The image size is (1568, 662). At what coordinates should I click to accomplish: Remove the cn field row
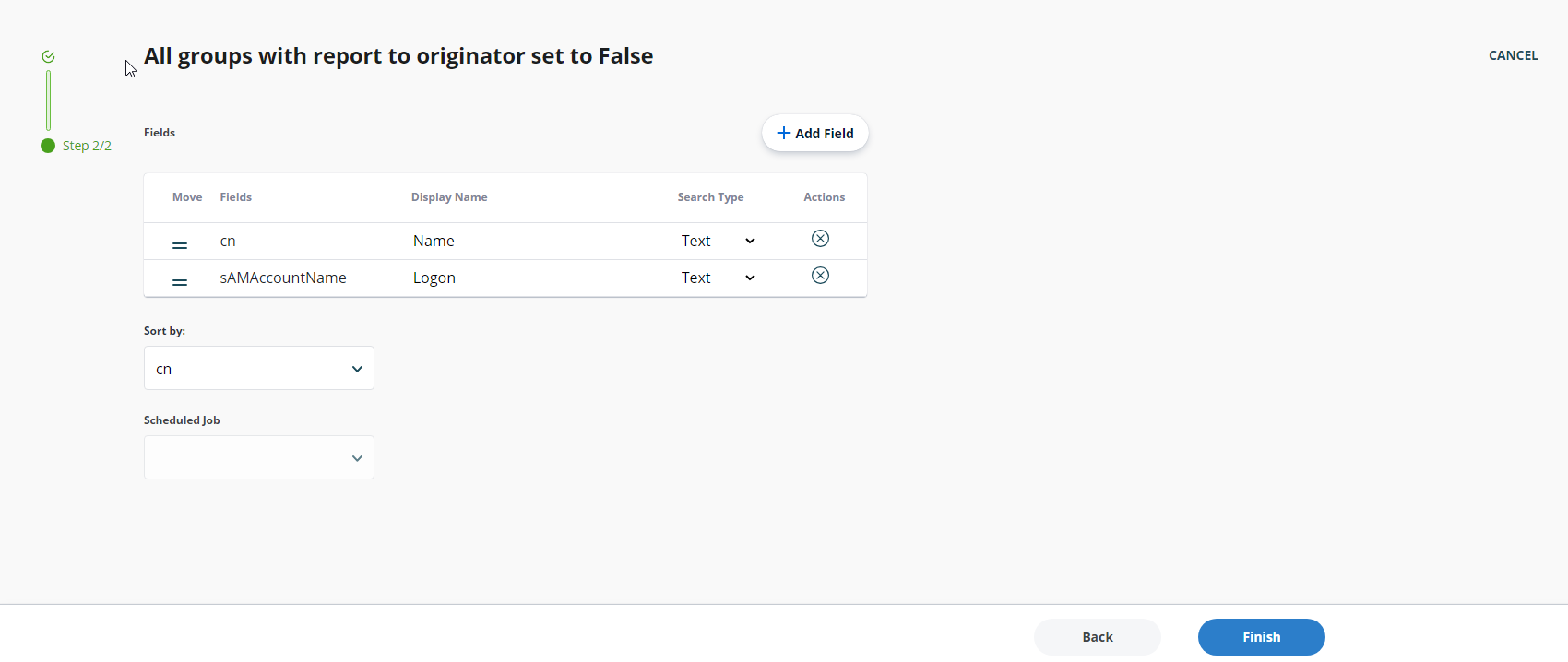tap(820, 238)
